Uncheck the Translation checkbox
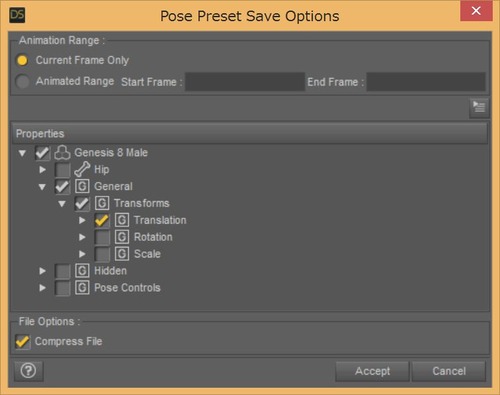 102,220
